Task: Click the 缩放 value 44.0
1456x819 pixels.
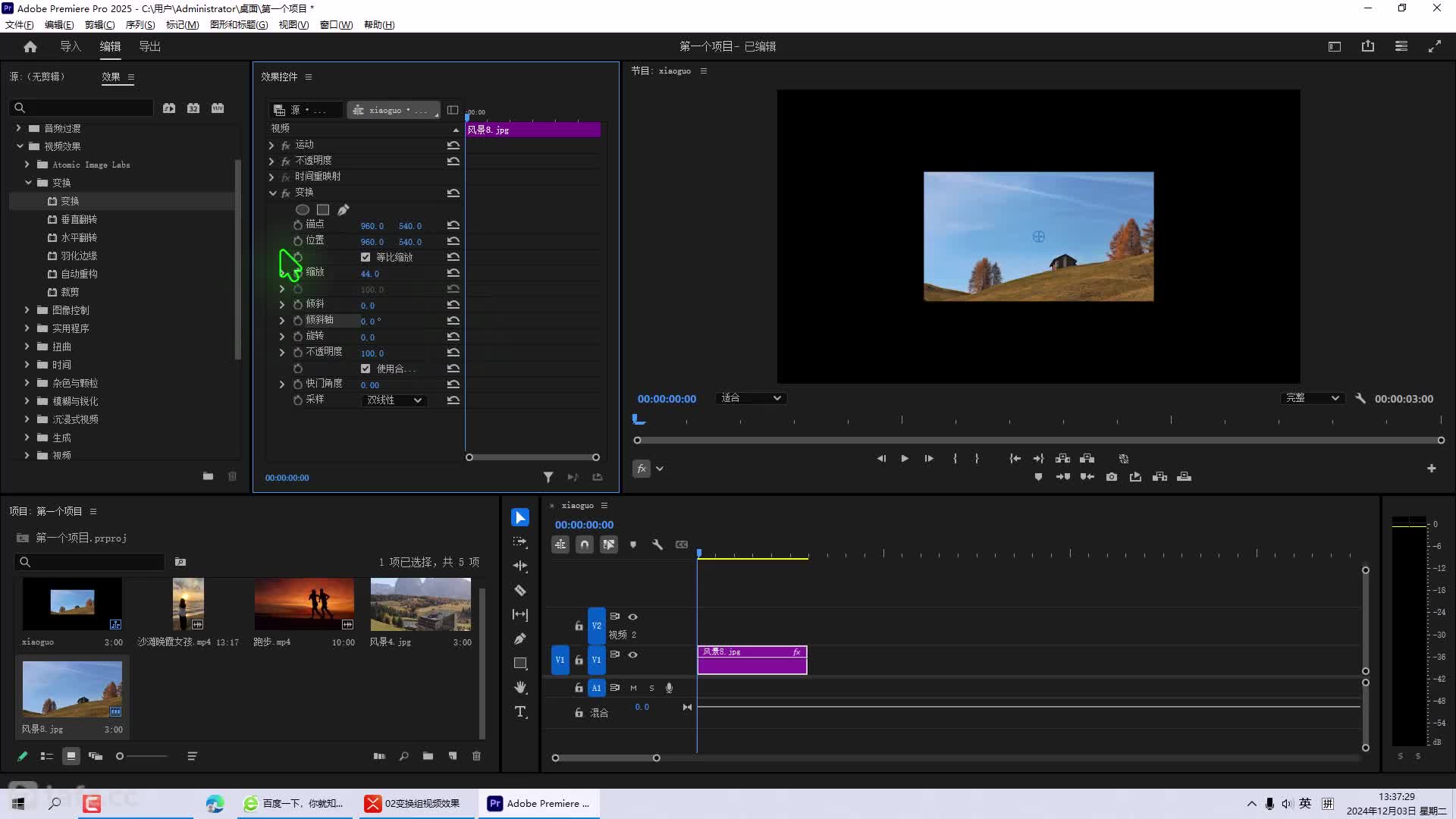Action: [370, 274]
